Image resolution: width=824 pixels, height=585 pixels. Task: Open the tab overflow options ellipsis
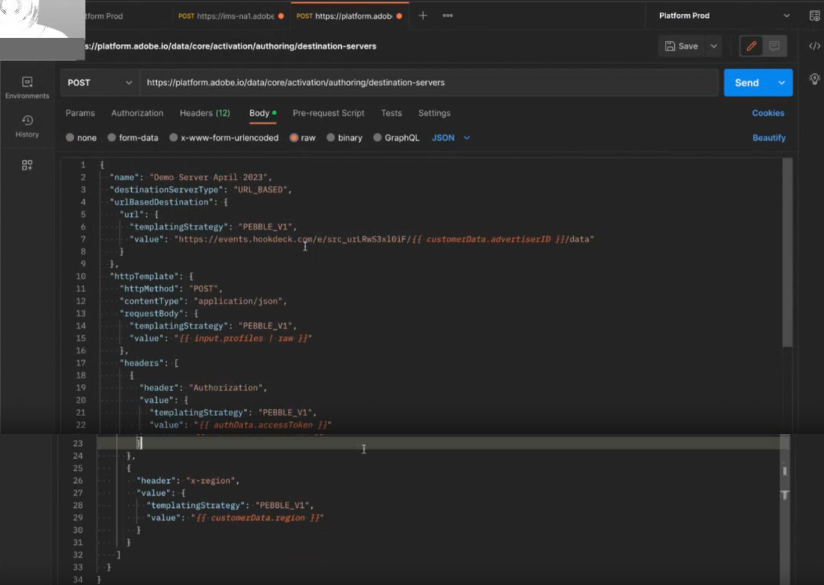[x=447, y=16]
